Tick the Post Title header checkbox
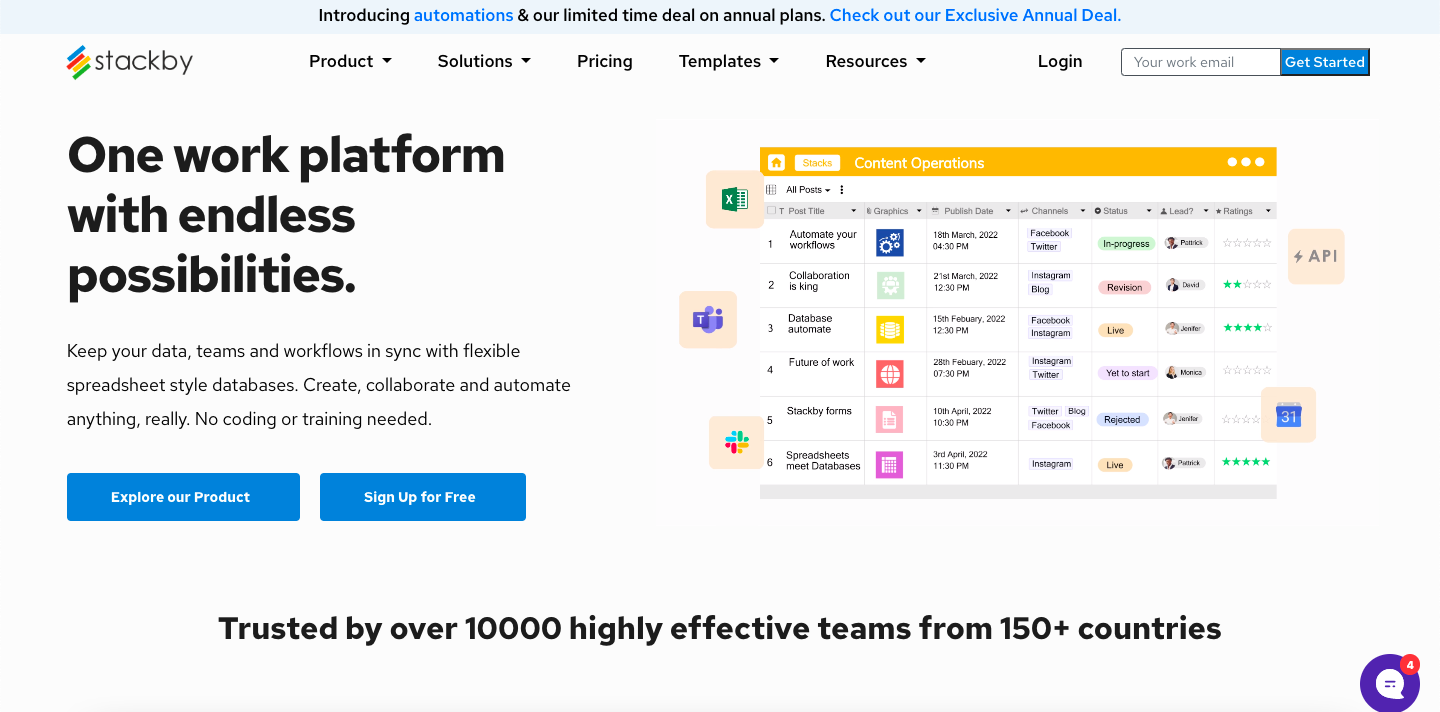This screenshot has height=712, width=1440. [x=771, y=211]
